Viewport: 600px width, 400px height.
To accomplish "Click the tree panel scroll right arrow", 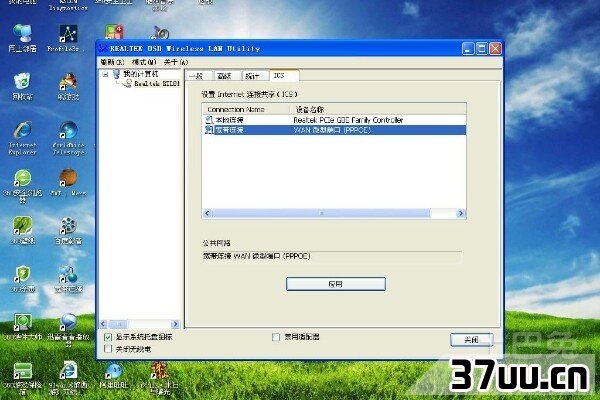I will click(175, 324).
